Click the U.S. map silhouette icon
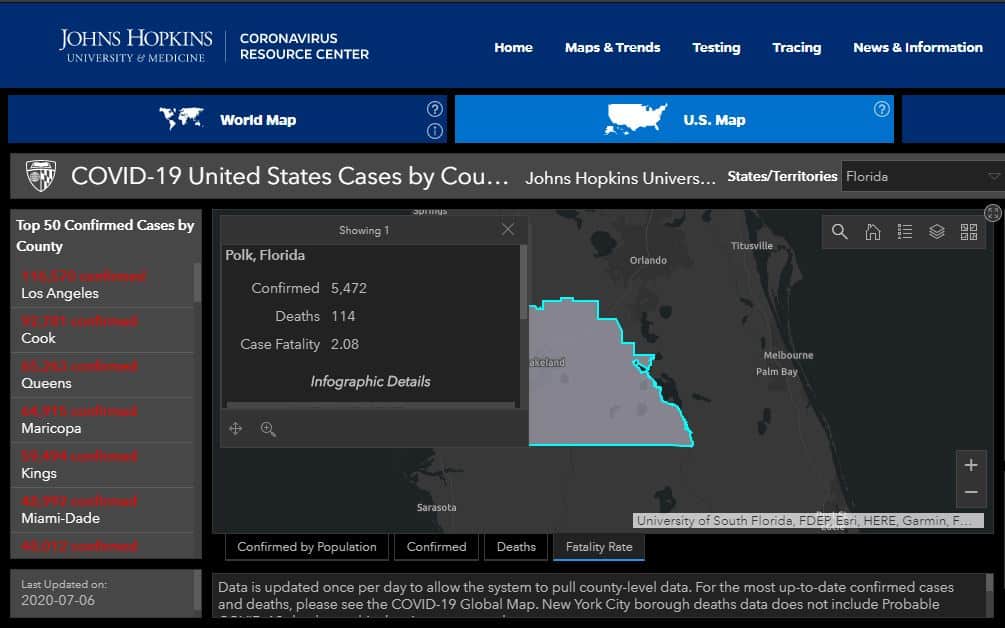Screen dimensions: 1005x628 tap(636, 119)
